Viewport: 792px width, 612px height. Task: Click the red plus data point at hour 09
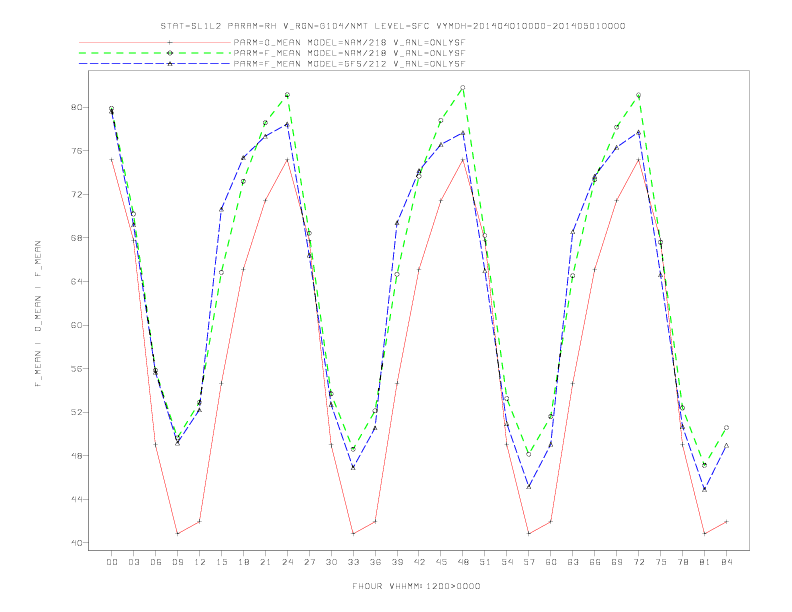(177, 533)
